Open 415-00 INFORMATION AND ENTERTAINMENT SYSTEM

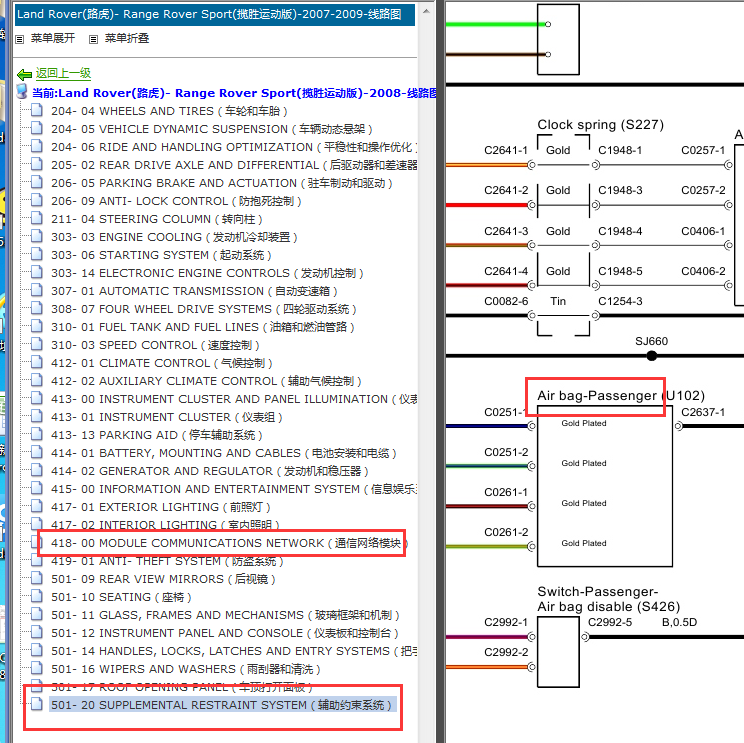tap(234, 490)
